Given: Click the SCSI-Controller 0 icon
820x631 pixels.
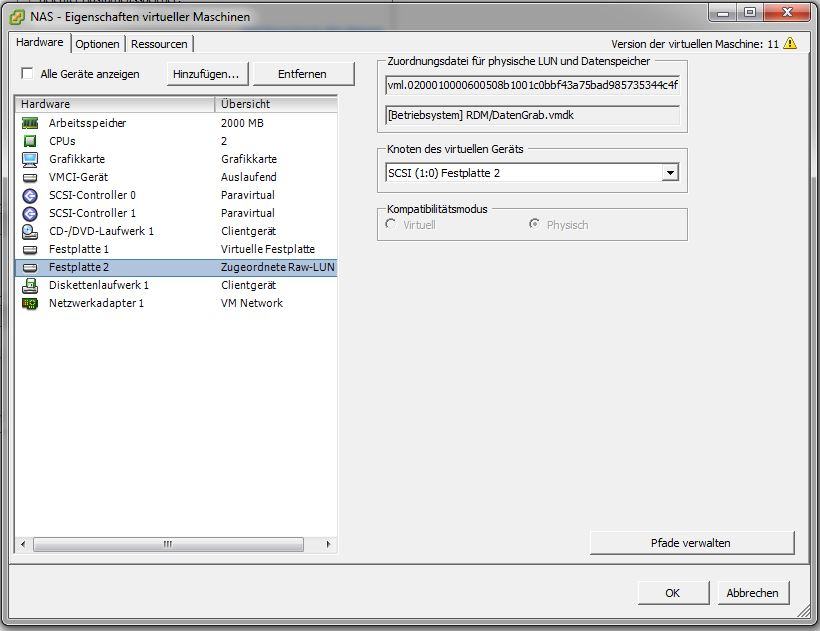Looking at the screenshot, I should [x=30, y=196].
